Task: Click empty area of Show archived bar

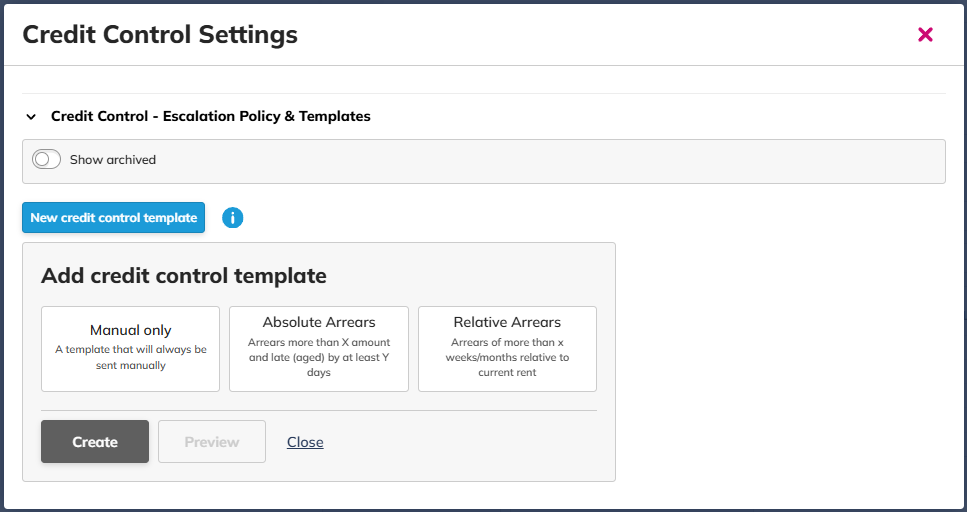Action: pos(550,161)
